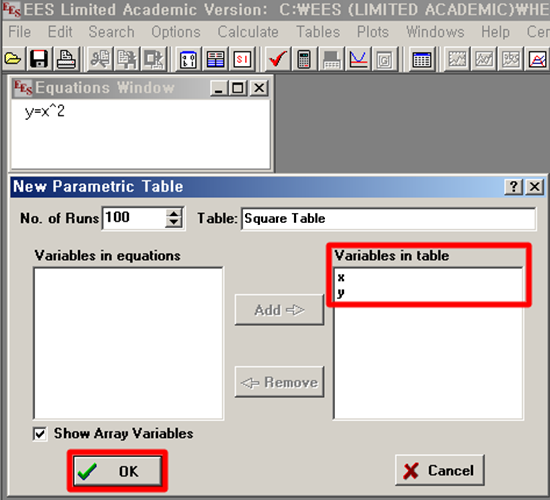
Task: Save the file using the floppy disk icon
Action: click(39, 59)
